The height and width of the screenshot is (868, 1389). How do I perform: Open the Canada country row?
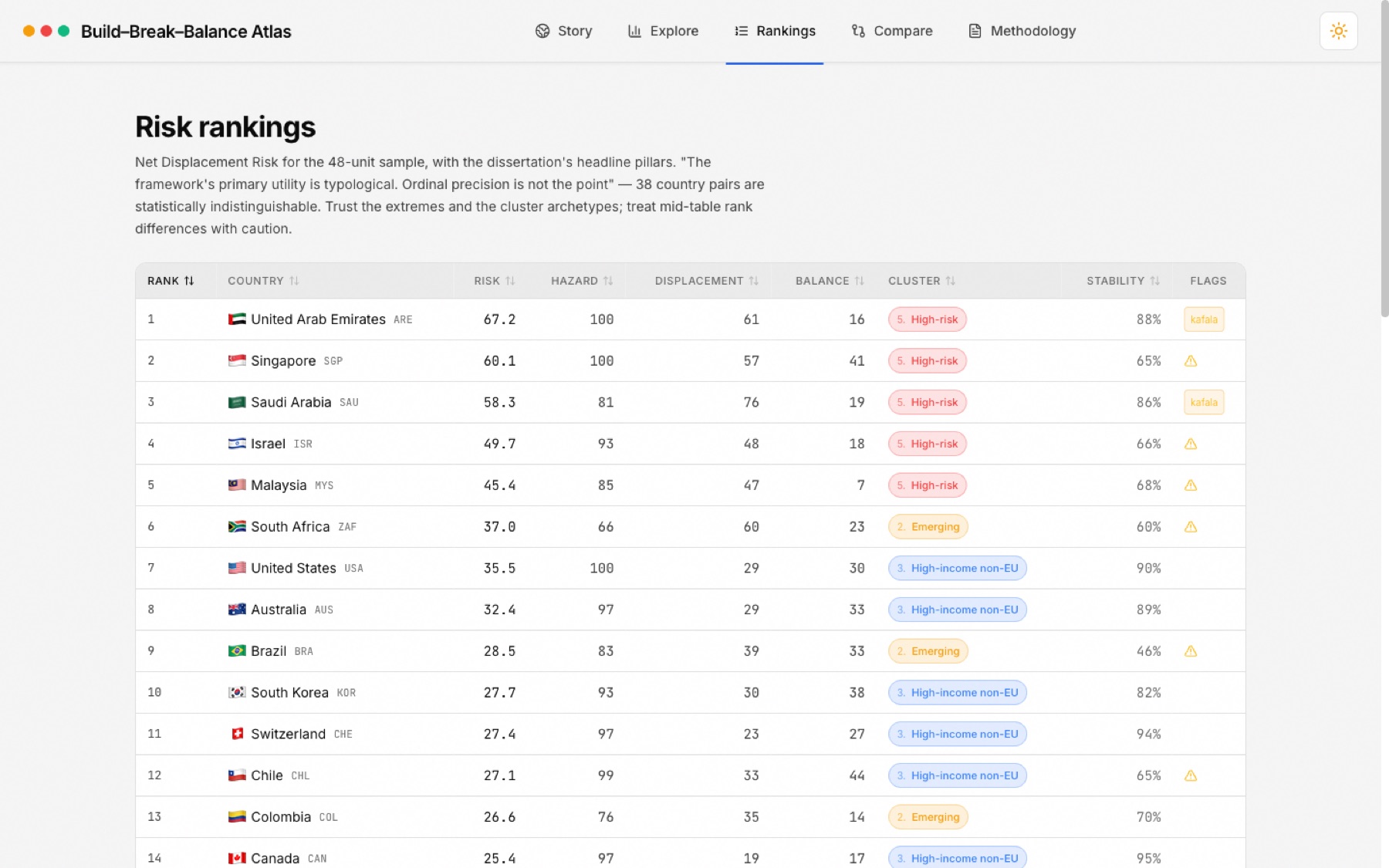click(690, 853)
